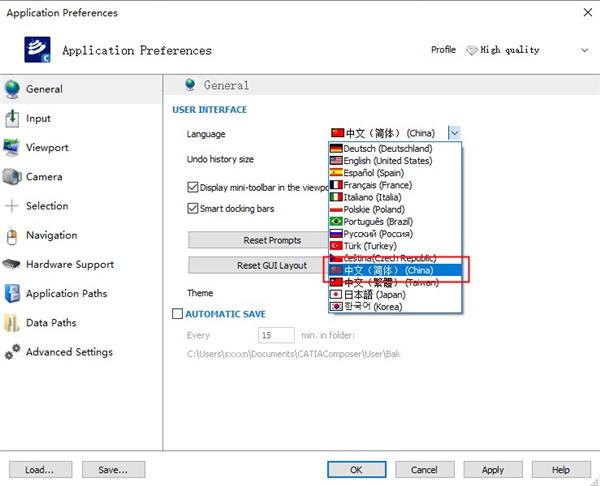Select Русский (Россия) language
Screen dimensions: 600x486
pyautogui.click(x=395, y=234)
